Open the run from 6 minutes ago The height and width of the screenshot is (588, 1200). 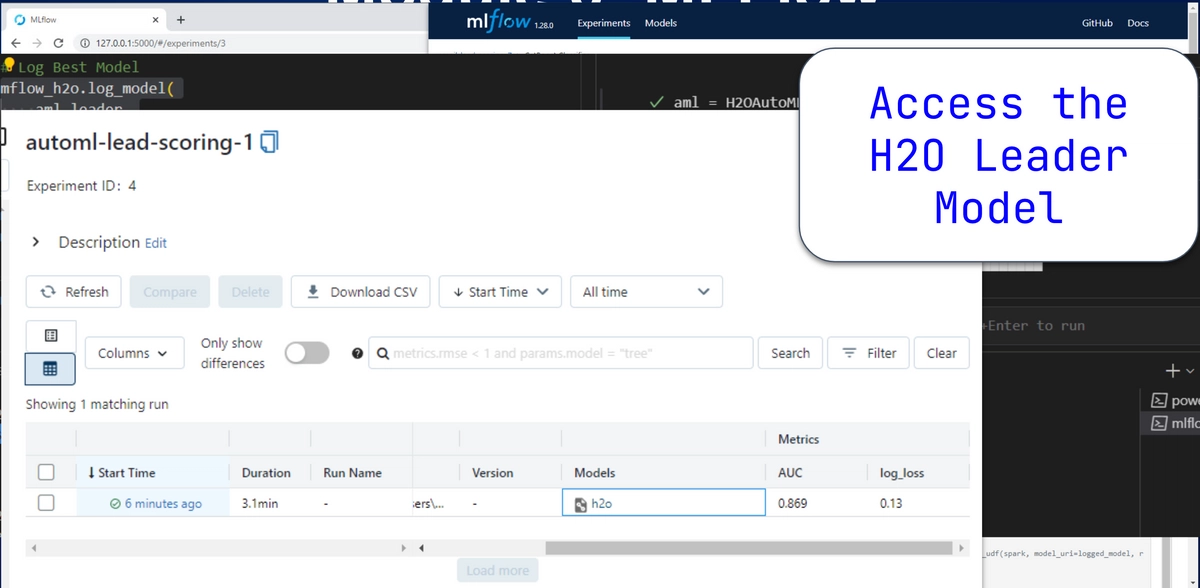163,504
